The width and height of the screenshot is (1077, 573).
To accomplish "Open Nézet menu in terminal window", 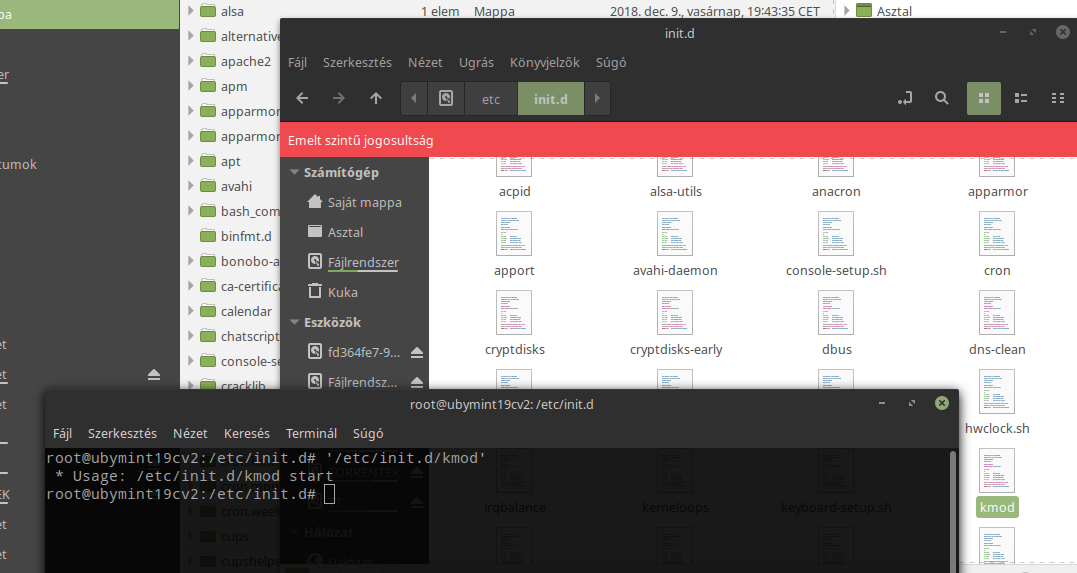I will (x=190, y=434).
